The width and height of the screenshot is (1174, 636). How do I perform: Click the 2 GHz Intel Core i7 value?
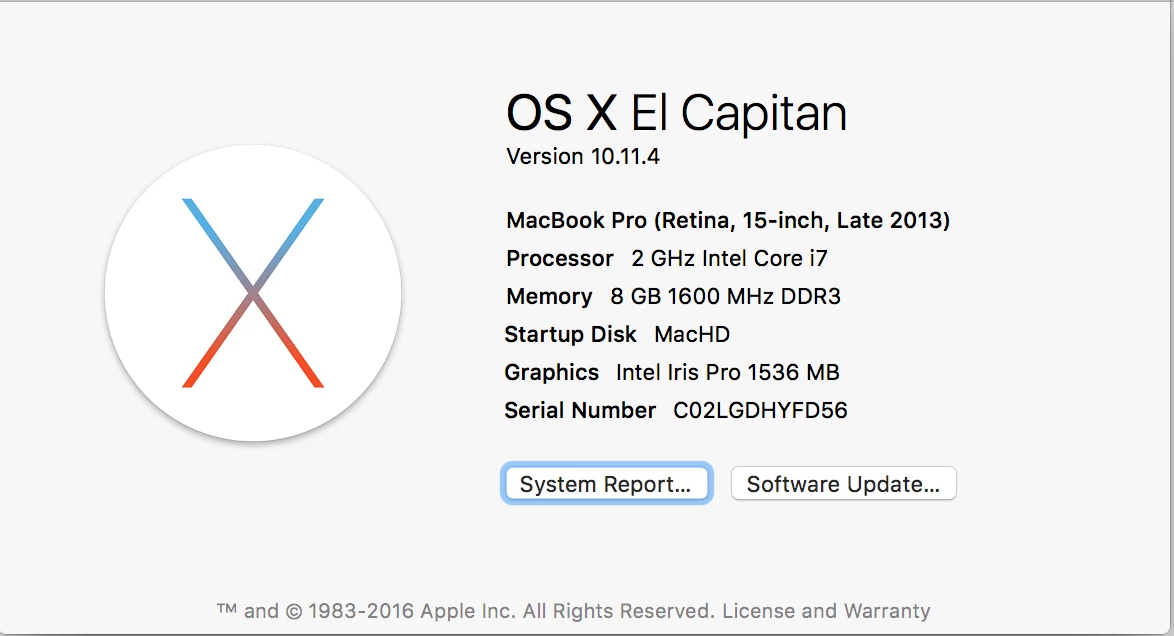729,258
